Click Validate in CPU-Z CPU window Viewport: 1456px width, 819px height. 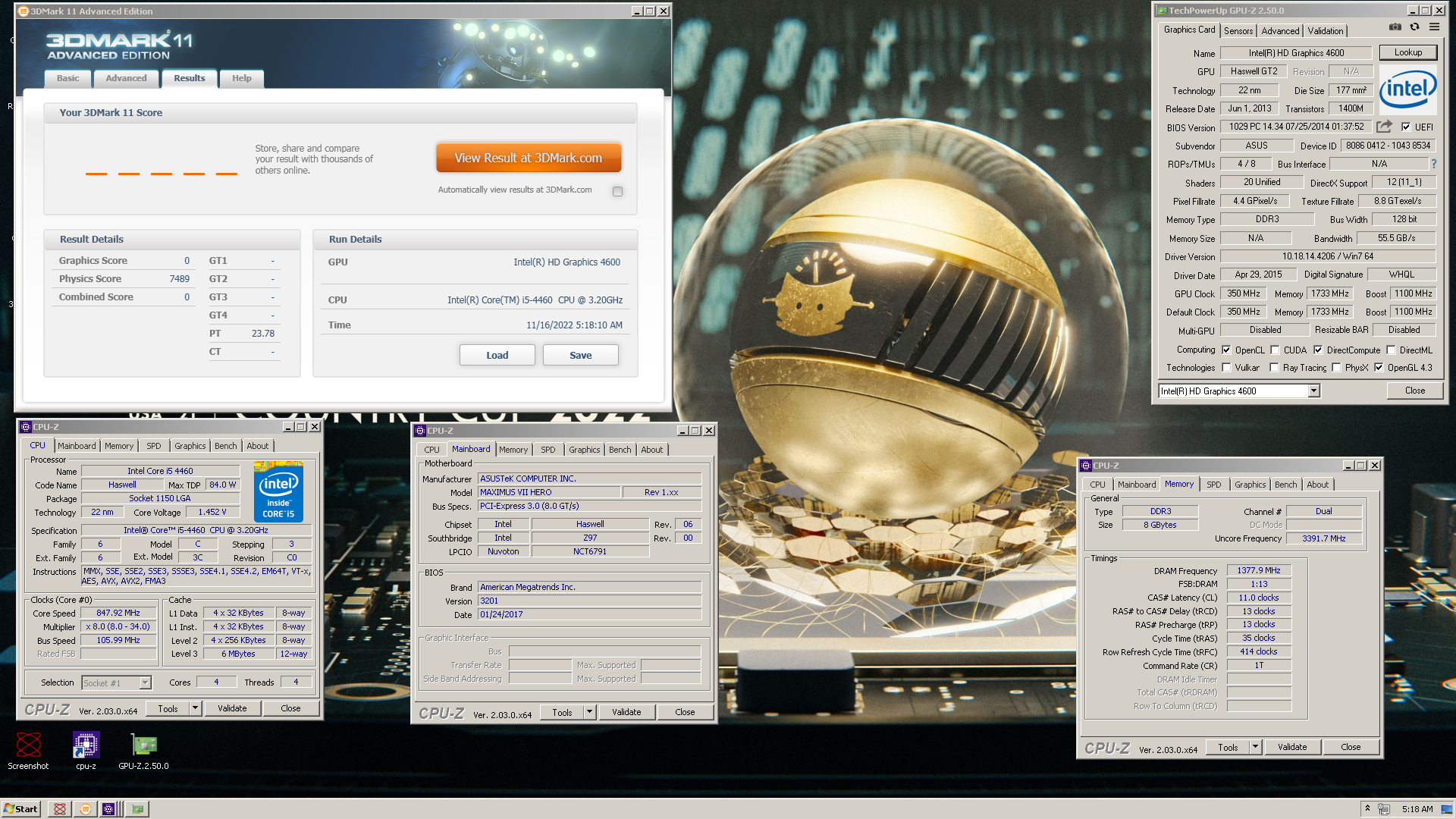(x=232, y=708)
